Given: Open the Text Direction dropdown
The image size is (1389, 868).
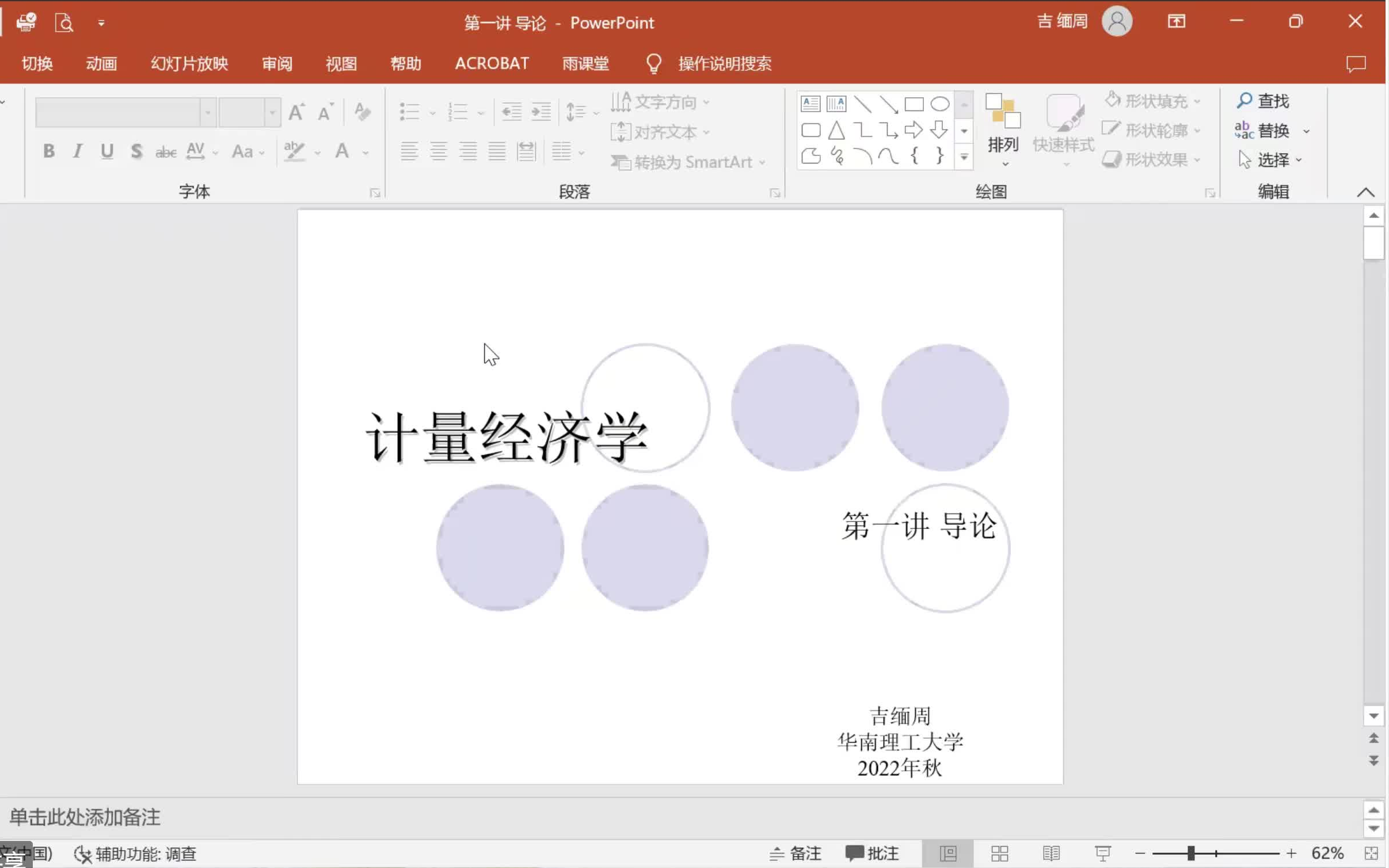Looking at the screenshot, I should pos(660,102).
